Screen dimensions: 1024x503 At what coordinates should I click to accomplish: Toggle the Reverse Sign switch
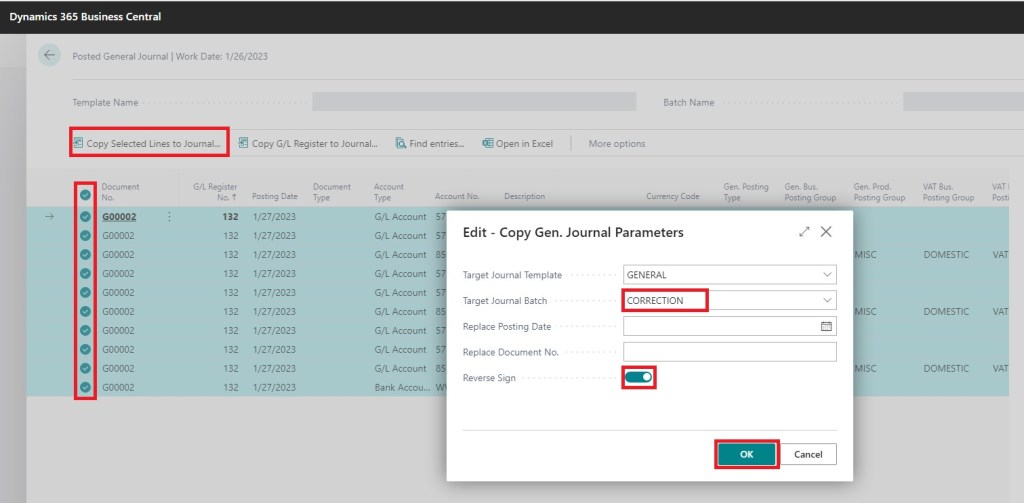pyautogui.click(x=639, y=377)
